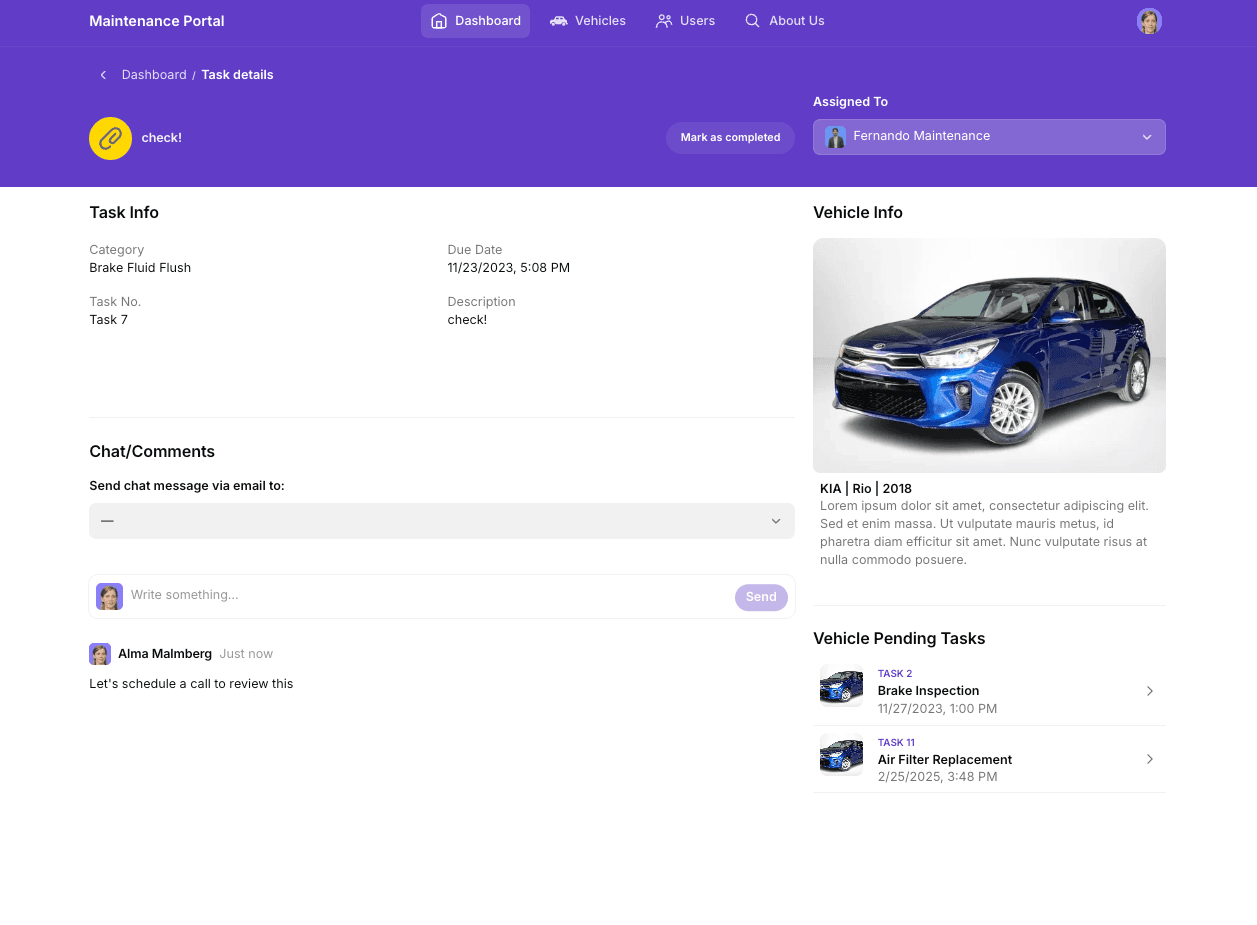Follow the Dashboard breadcrumb link
1257x925 pixels.
[153, 74]
